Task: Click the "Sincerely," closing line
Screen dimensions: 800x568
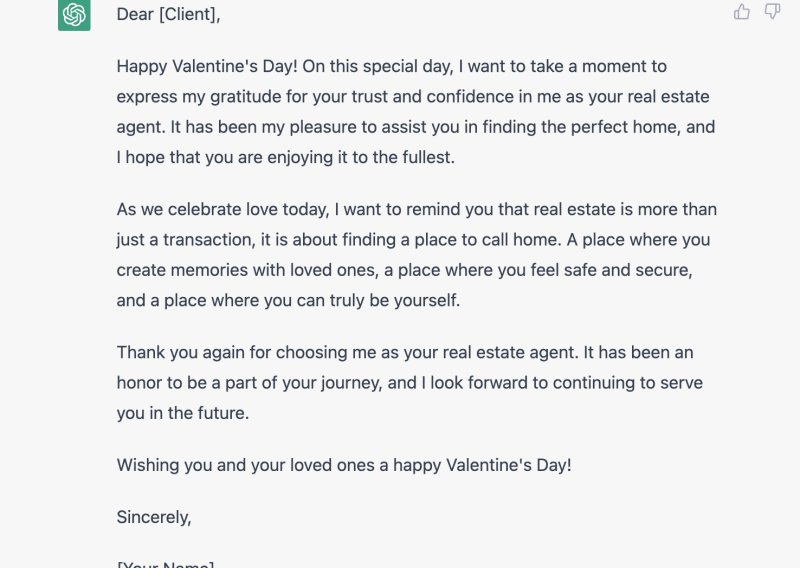Action: click(154, 517)
